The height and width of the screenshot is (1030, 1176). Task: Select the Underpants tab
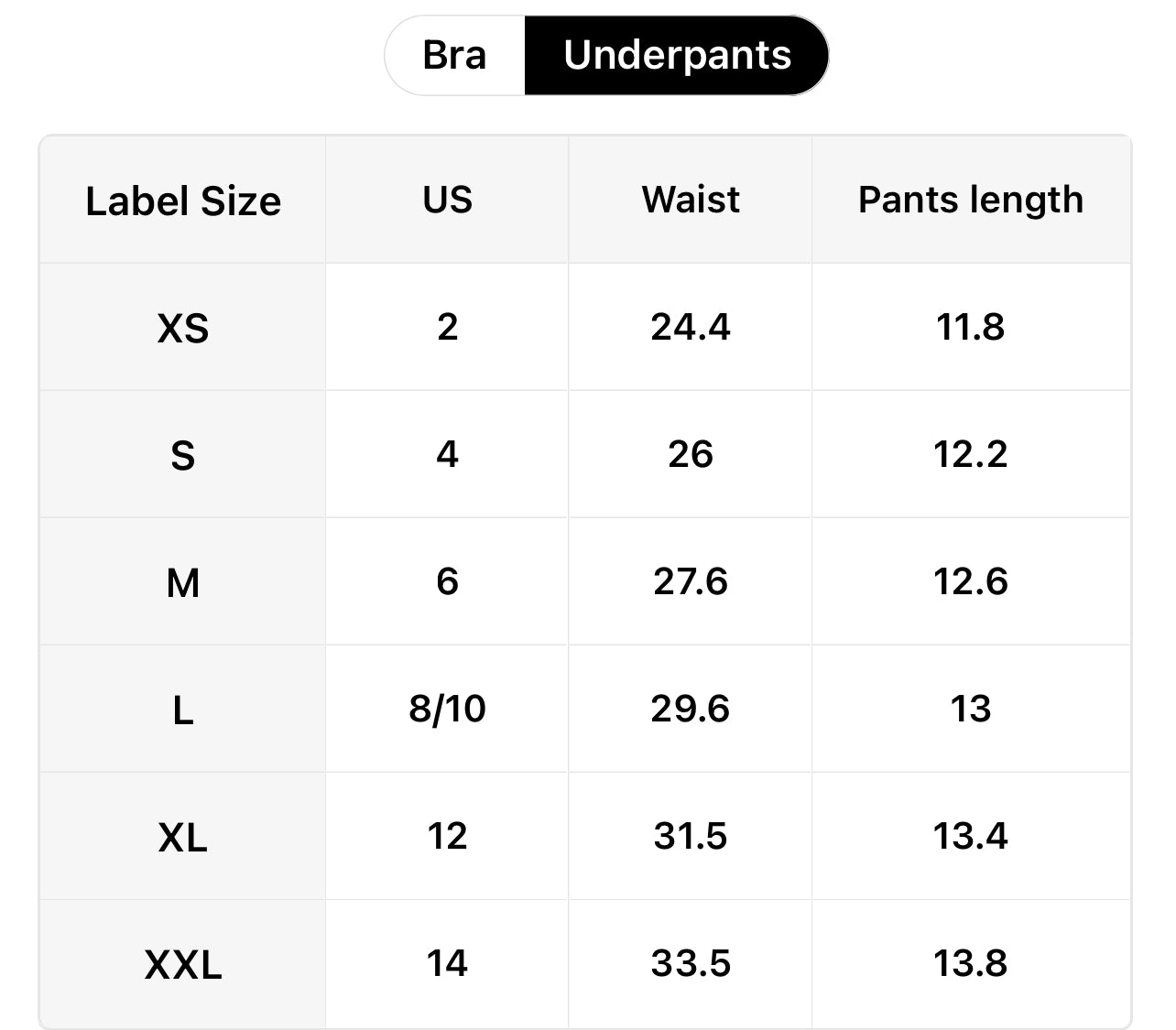tap(677, 55)
